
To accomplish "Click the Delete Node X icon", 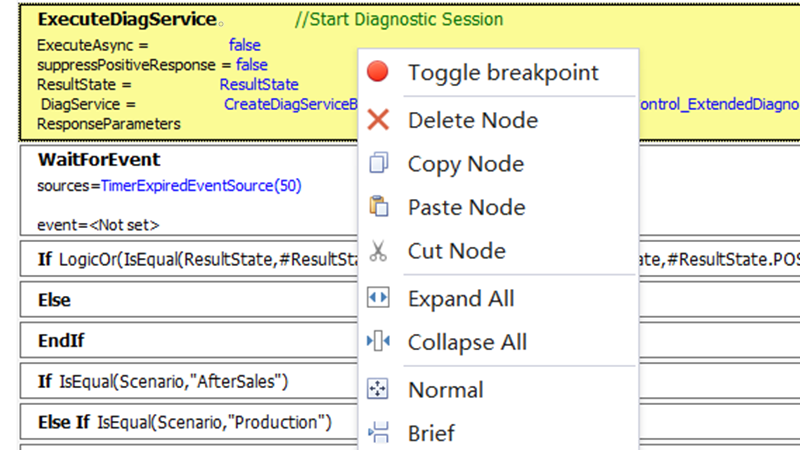I will click(378, 120).
